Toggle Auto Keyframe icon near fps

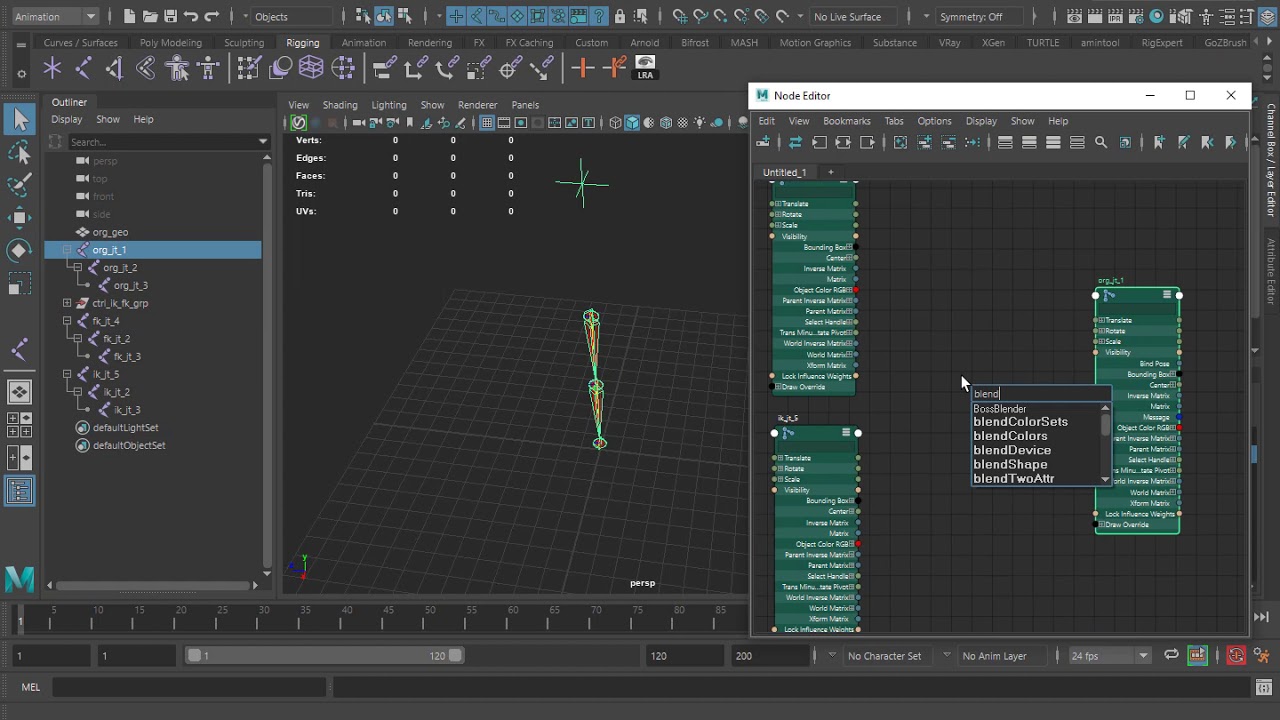[x=1236, y=656]
